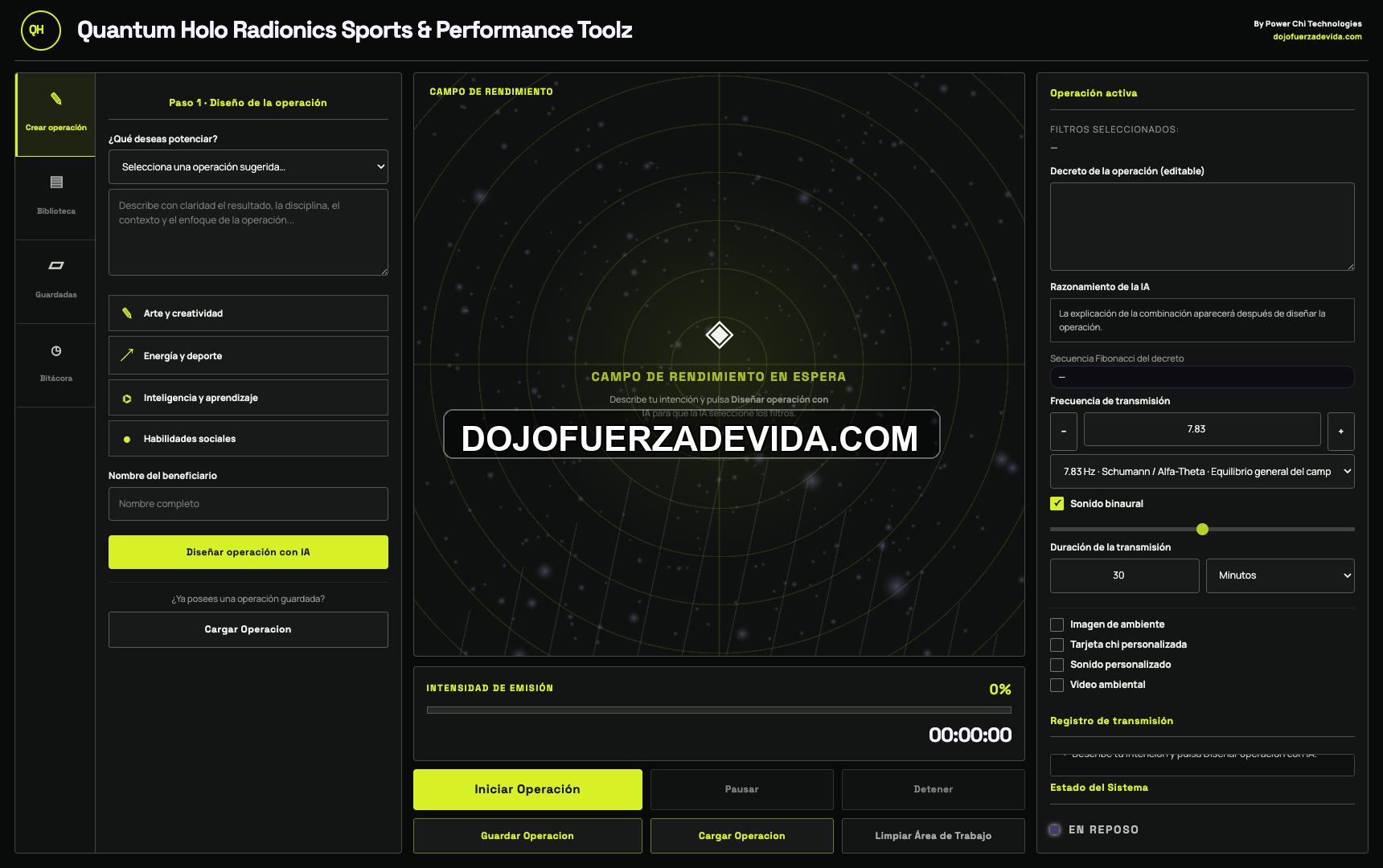The image size is (1383, 868).
Task: Open the Guardadas tab
Action: point(55,281)
